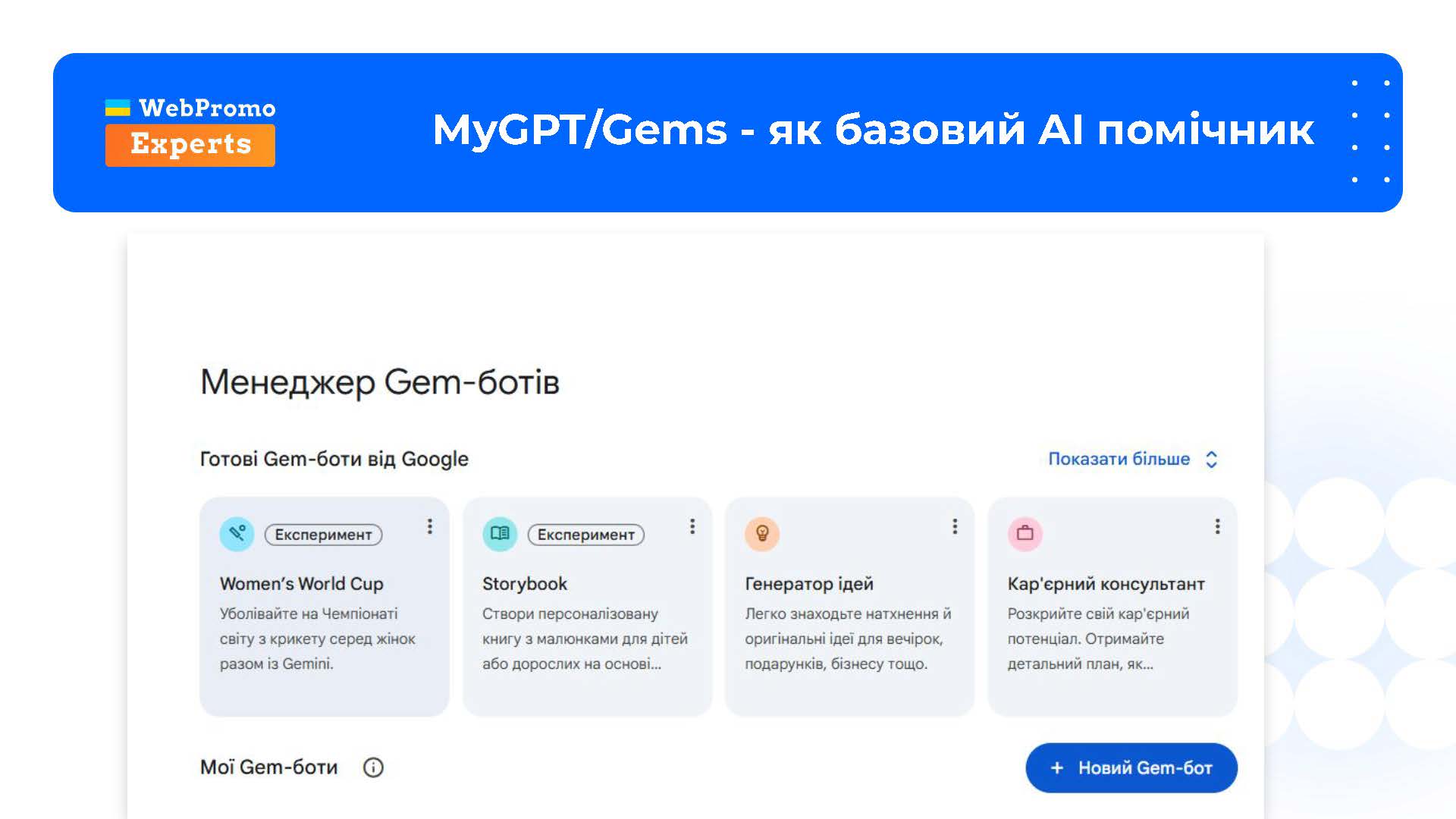1456x819 pixels.
Task: Open three-dot menu on Генератор ідей card
Action: [x=954, y=526]
